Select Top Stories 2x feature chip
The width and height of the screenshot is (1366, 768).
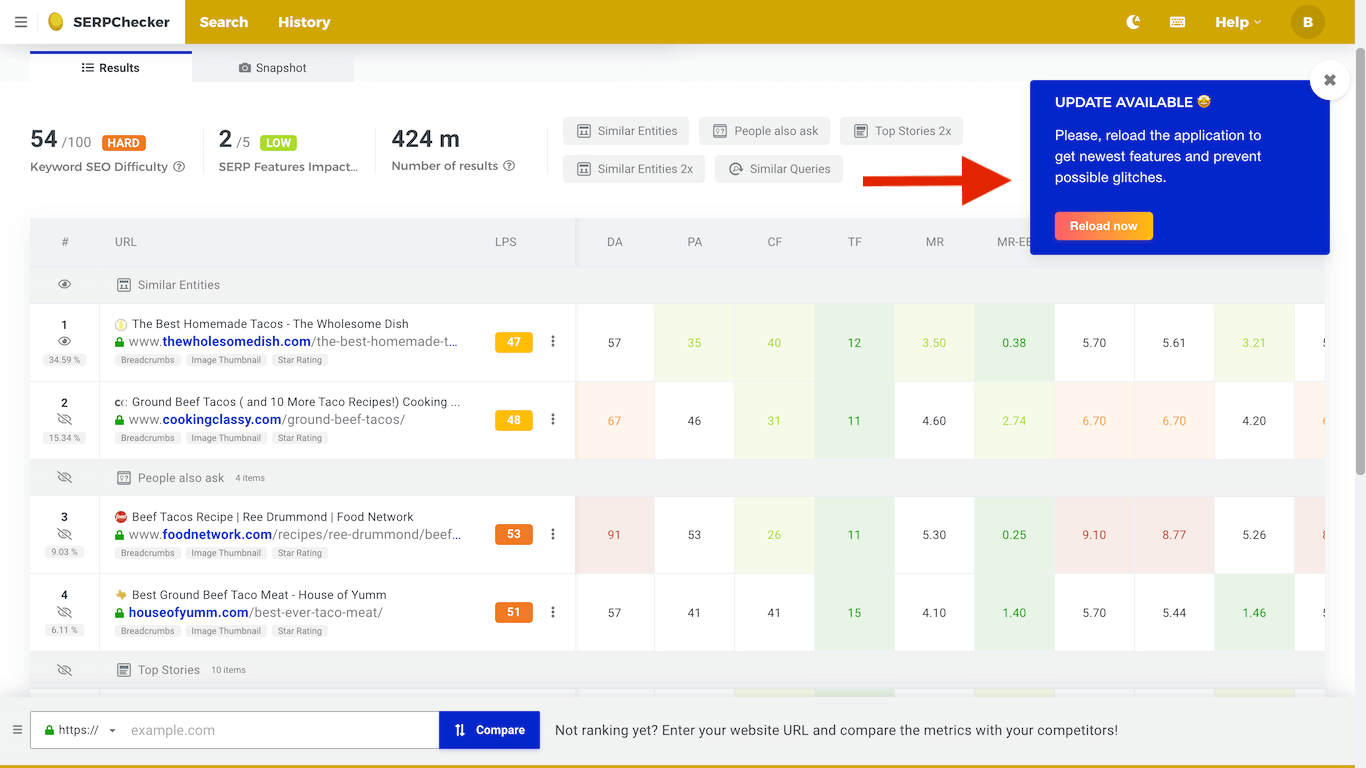pos(901,131)
